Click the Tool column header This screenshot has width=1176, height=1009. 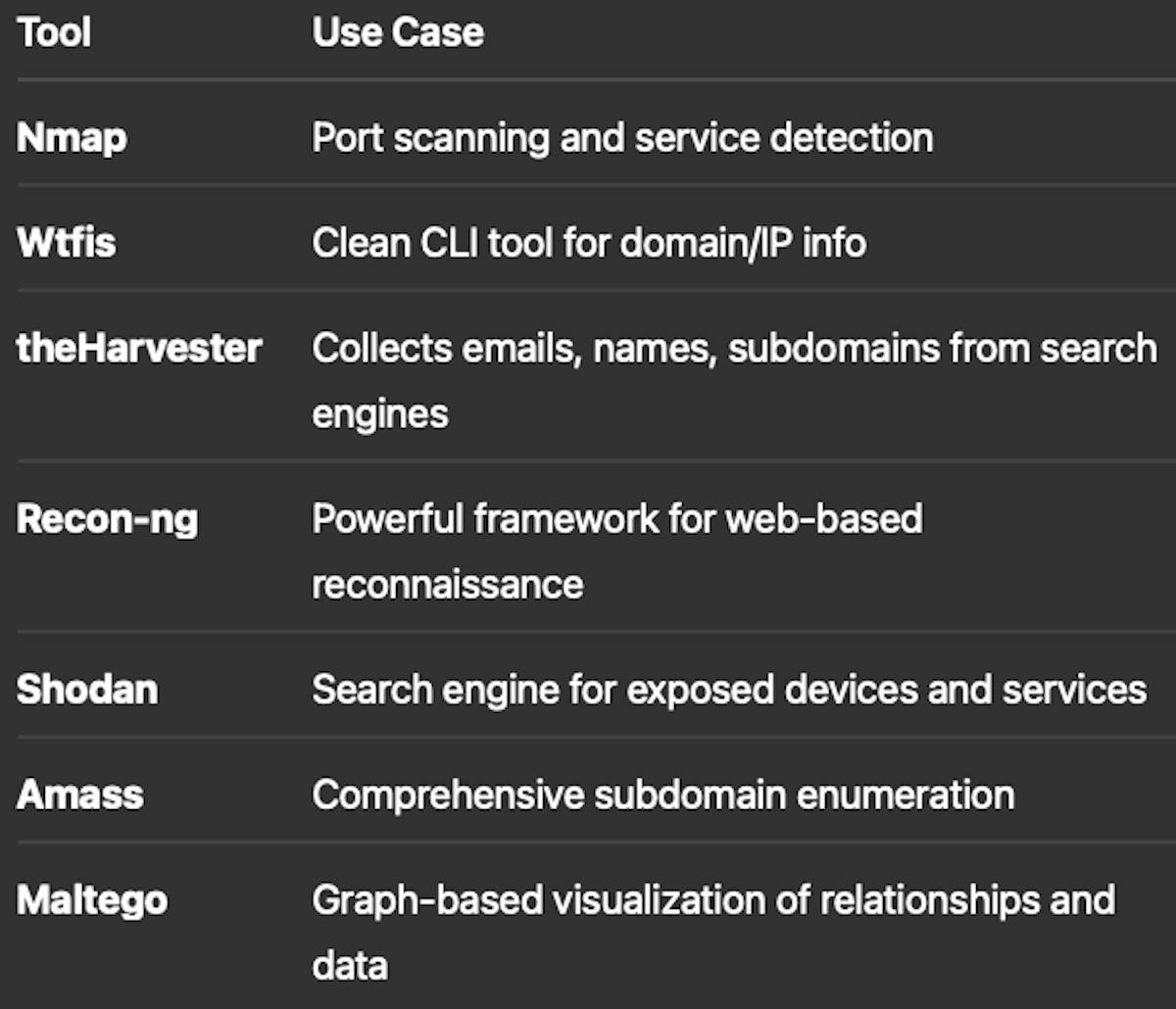coord(54,32)
